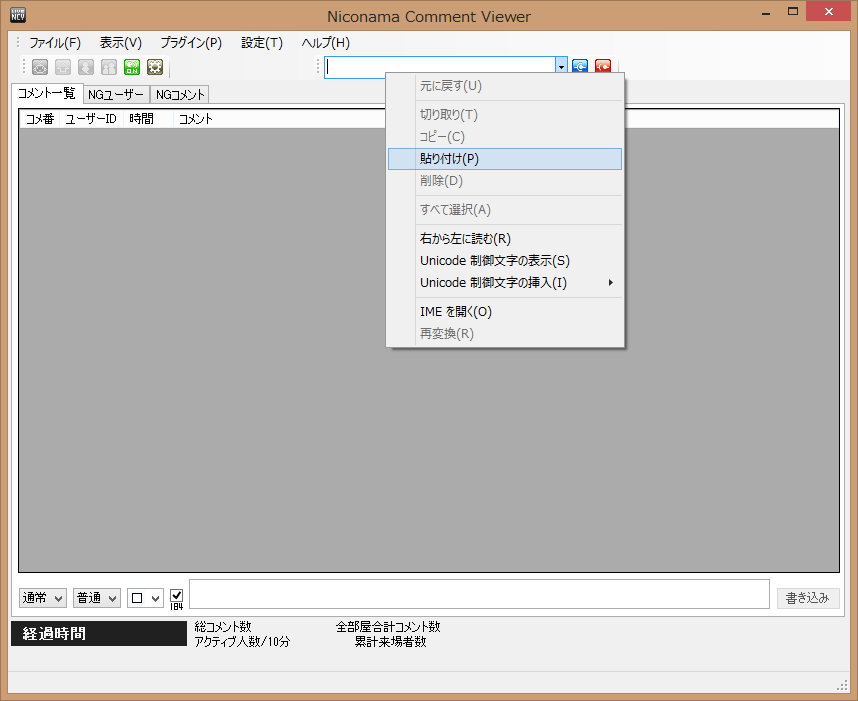Image resolution: width=858 pixels, height=701 pixels.
Task: Click the blue connect icon beside URL box
Action: click(x=580, y=67)
